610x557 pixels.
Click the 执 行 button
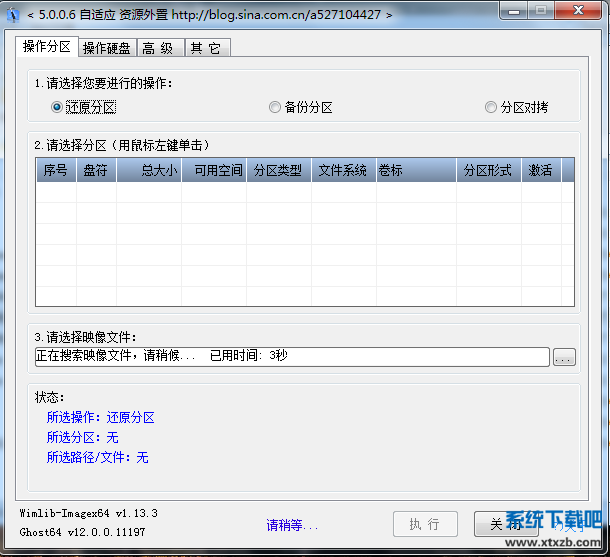[x=425, y=524]
